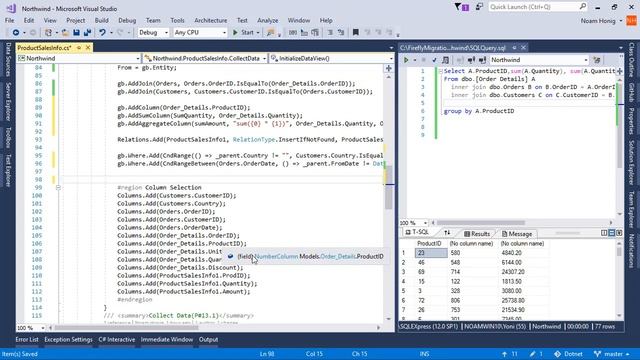The height and width of the screenshot is (360, 640).
Task: Open the Northwind.ProductSalesInfo.CollectData type dropdown
Action: click(205, 58)
